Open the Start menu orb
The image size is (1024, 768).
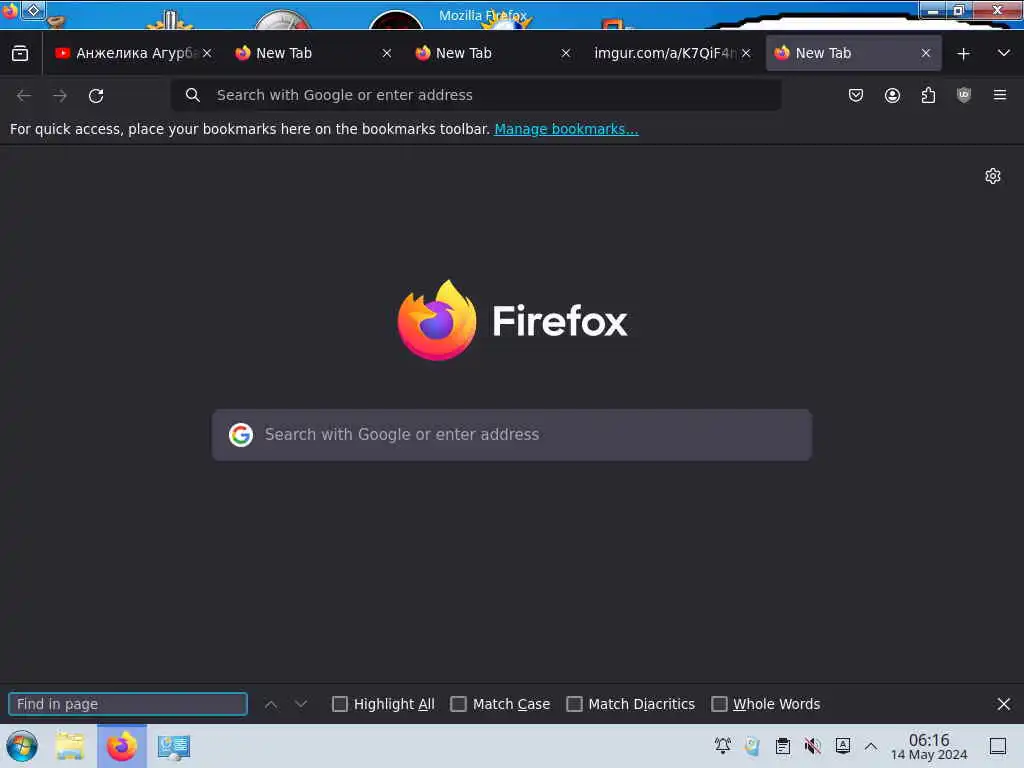pos(22,746)
